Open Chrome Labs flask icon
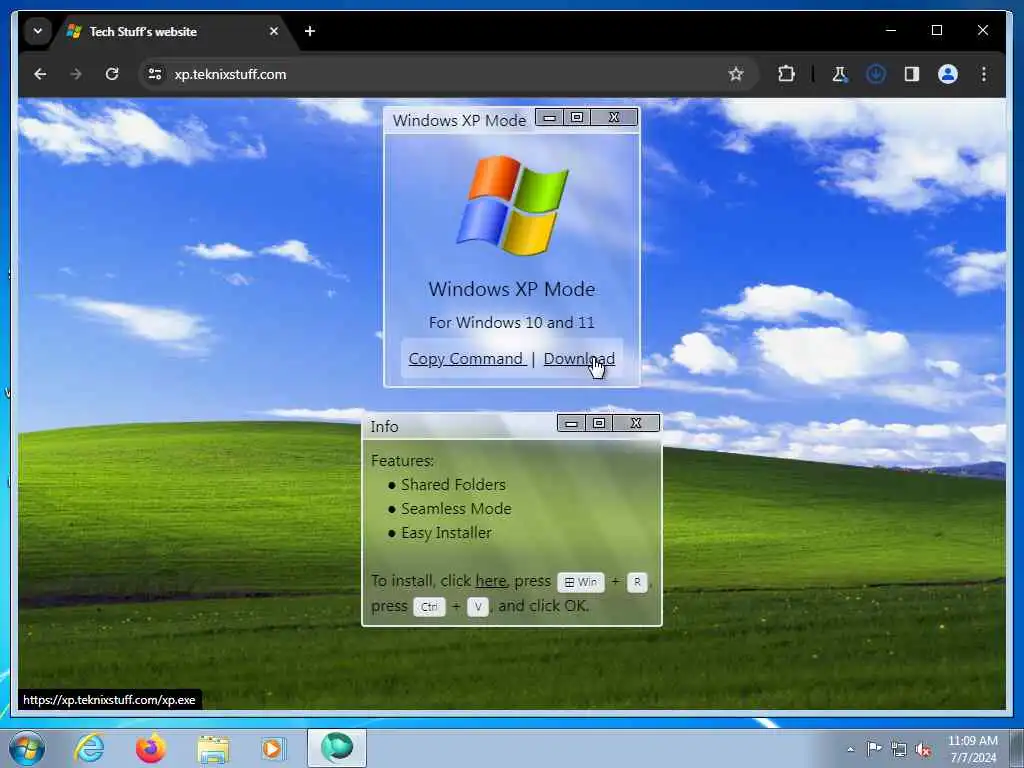The width and height of the screenshot is (1024, 768). point(839,74)
